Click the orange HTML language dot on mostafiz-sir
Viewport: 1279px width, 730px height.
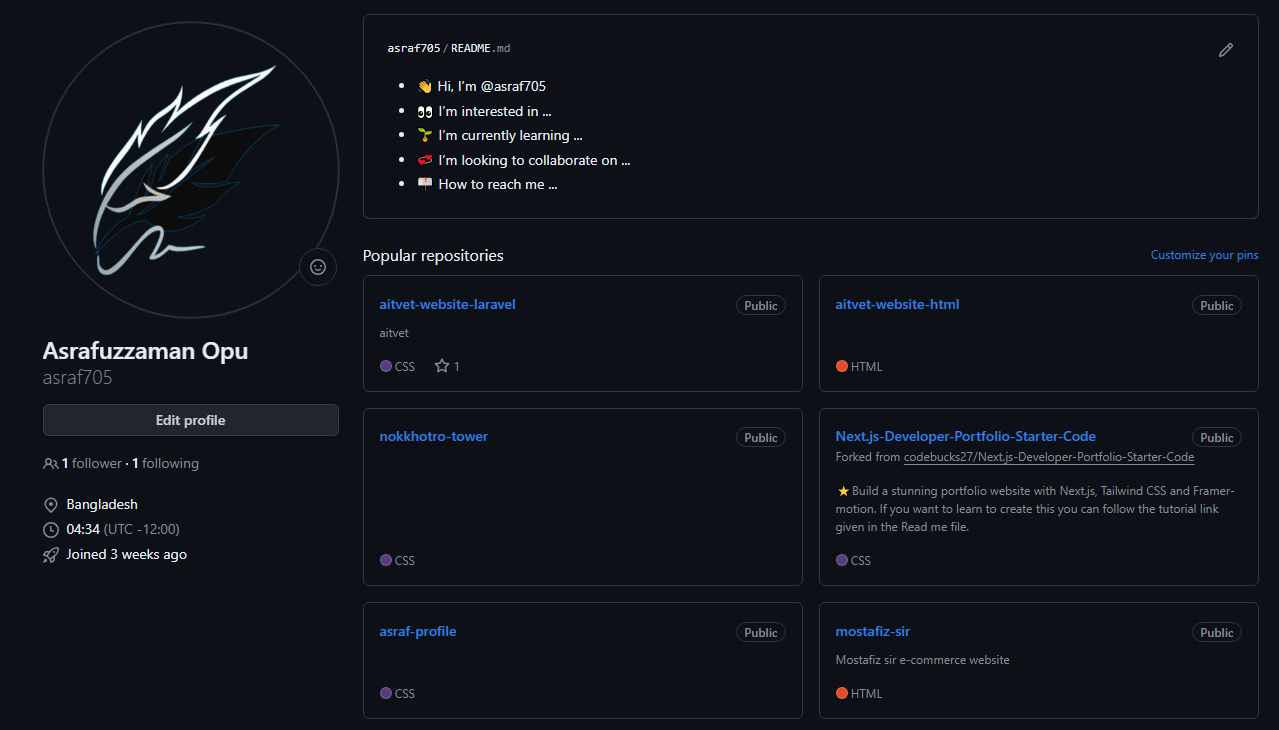(841, 693)
